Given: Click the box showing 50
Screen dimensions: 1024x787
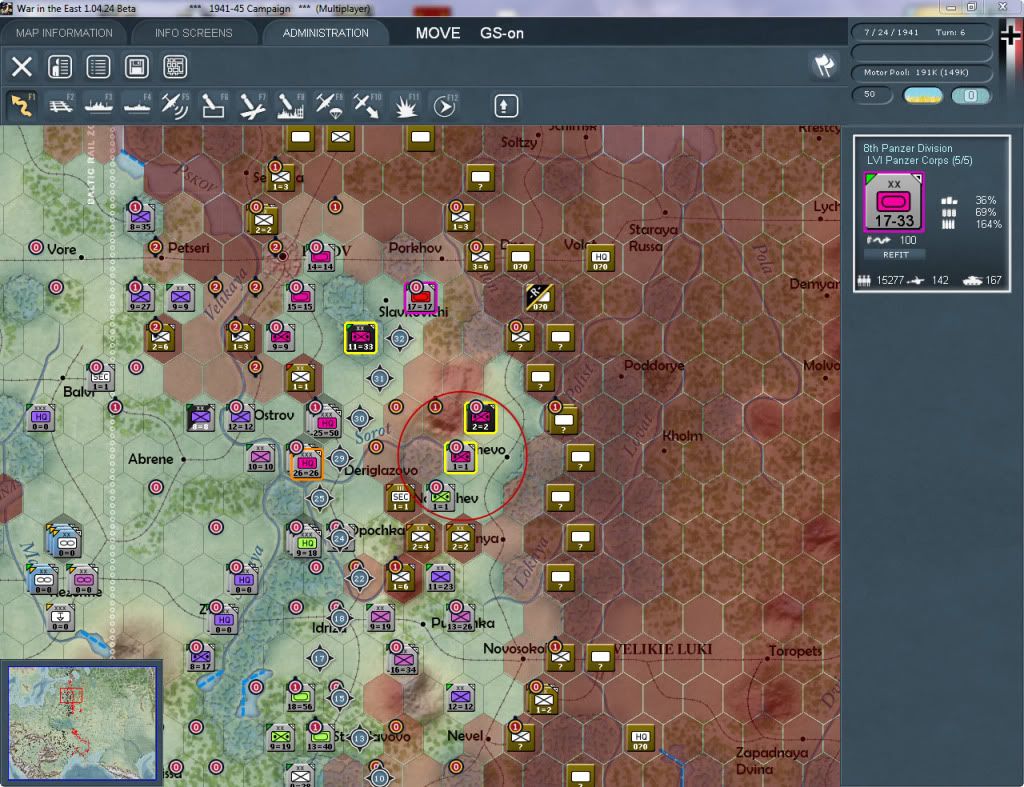Looking at the screenshot, I should [x=872, y=95].
